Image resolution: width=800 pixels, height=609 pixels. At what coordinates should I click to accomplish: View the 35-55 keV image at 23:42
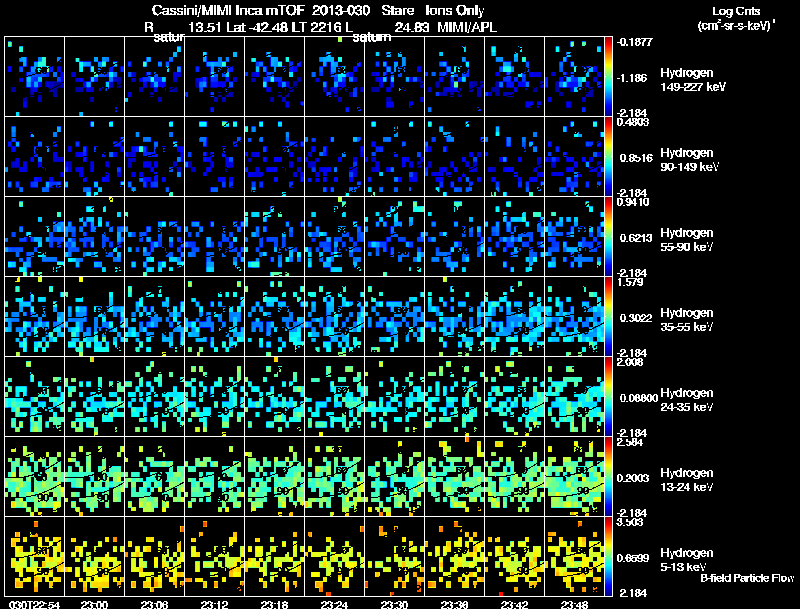tap(514, 317)
